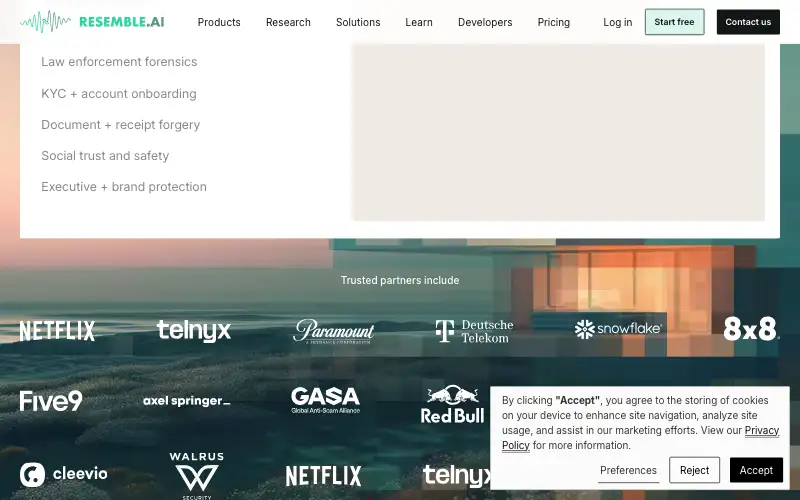800x500 pixels.
Task: Click the Snowflake logo
Action: point(618,329)
